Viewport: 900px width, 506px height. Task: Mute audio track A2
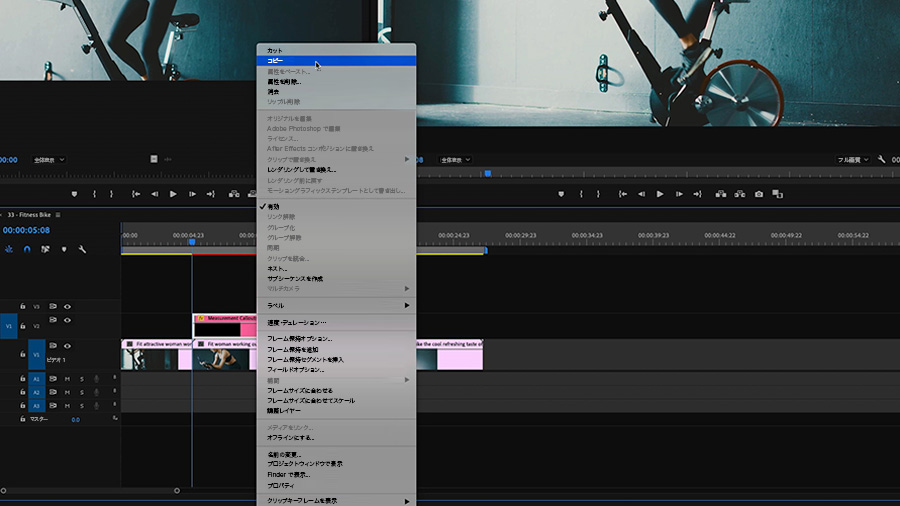[x=67, y=392]
